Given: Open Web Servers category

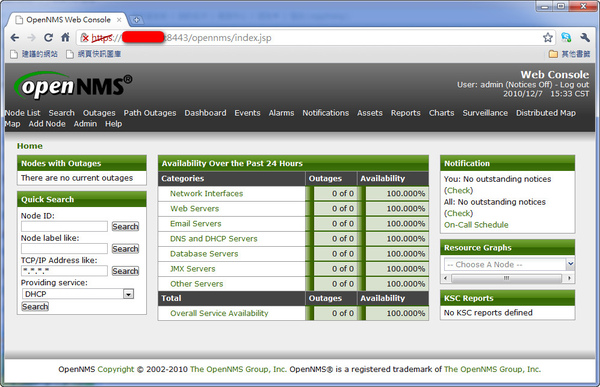Looking at the screenshot, I should 195,209.
